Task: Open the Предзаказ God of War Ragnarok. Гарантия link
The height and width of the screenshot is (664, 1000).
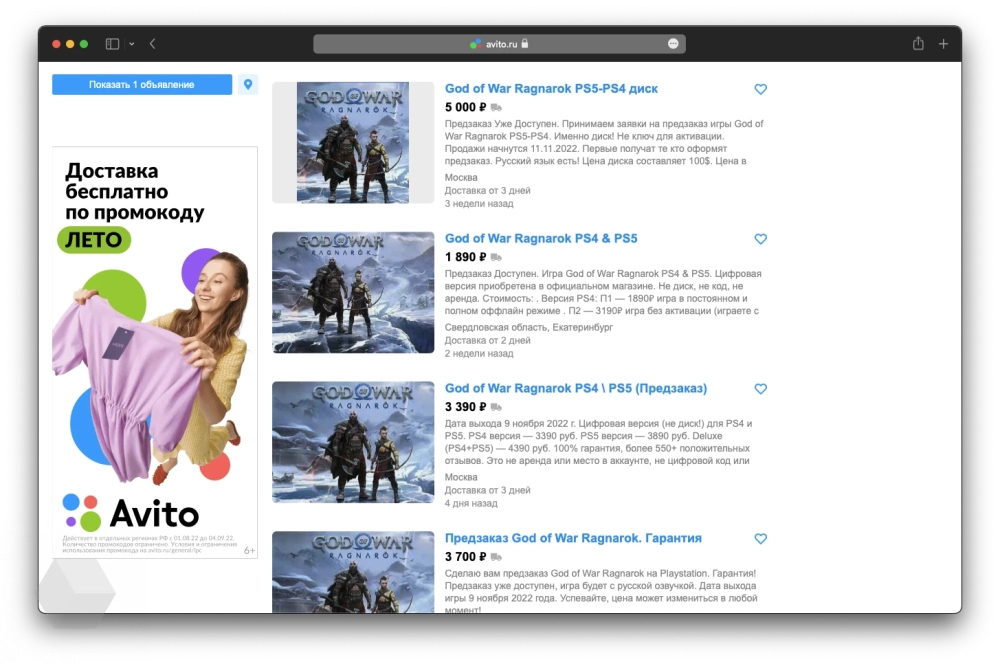Action: [573, 538]
